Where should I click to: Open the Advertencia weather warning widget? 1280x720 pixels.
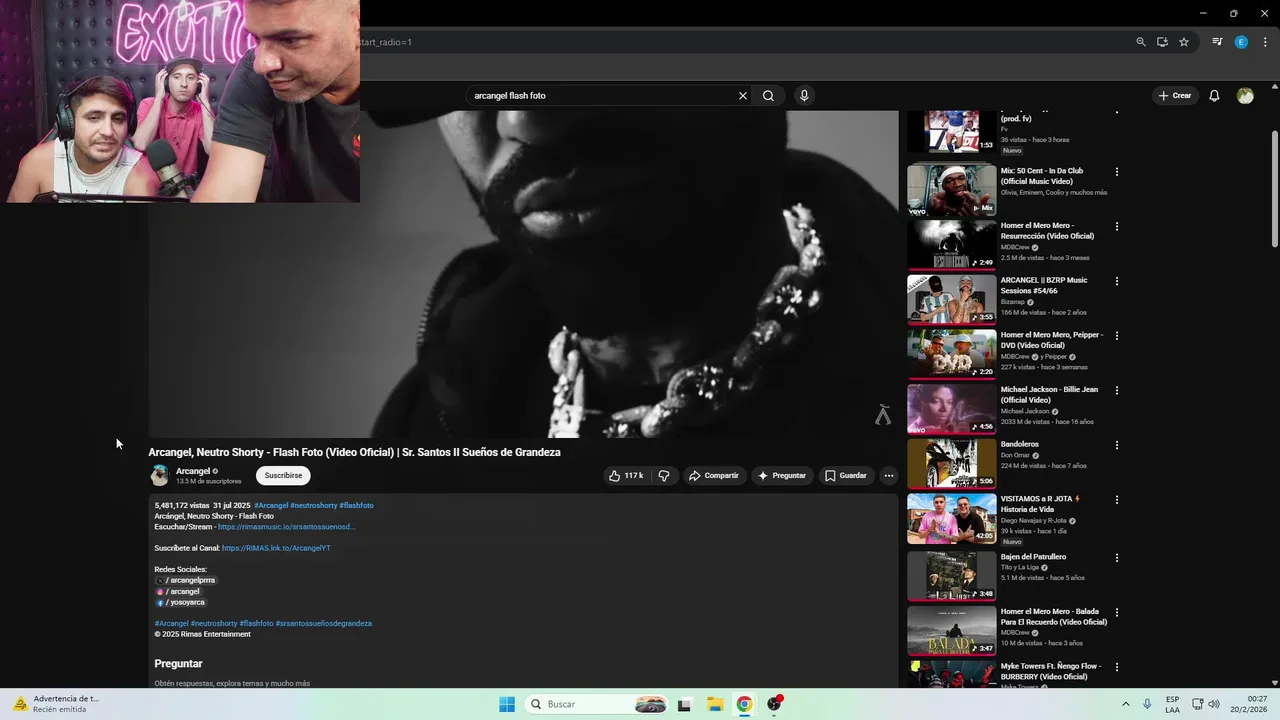pos(55,704)
